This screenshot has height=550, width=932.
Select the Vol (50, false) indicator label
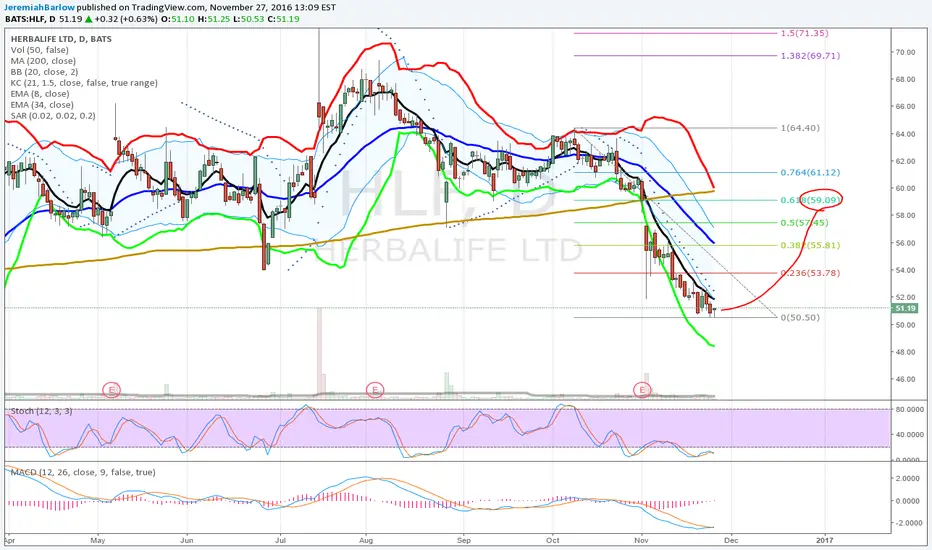(x=39, y=50)
